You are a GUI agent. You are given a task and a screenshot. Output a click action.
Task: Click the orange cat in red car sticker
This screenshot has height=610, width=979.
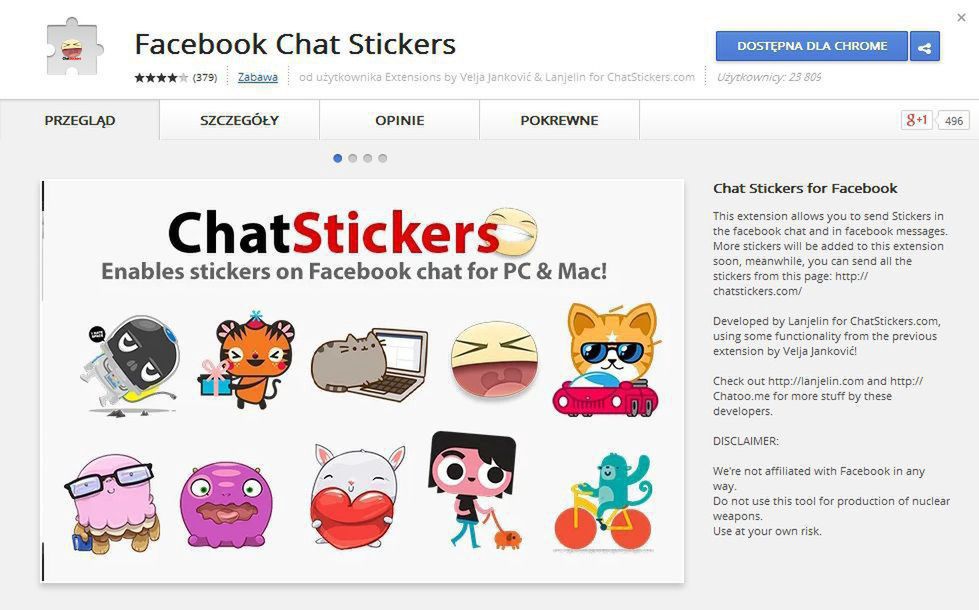point(606,360)
